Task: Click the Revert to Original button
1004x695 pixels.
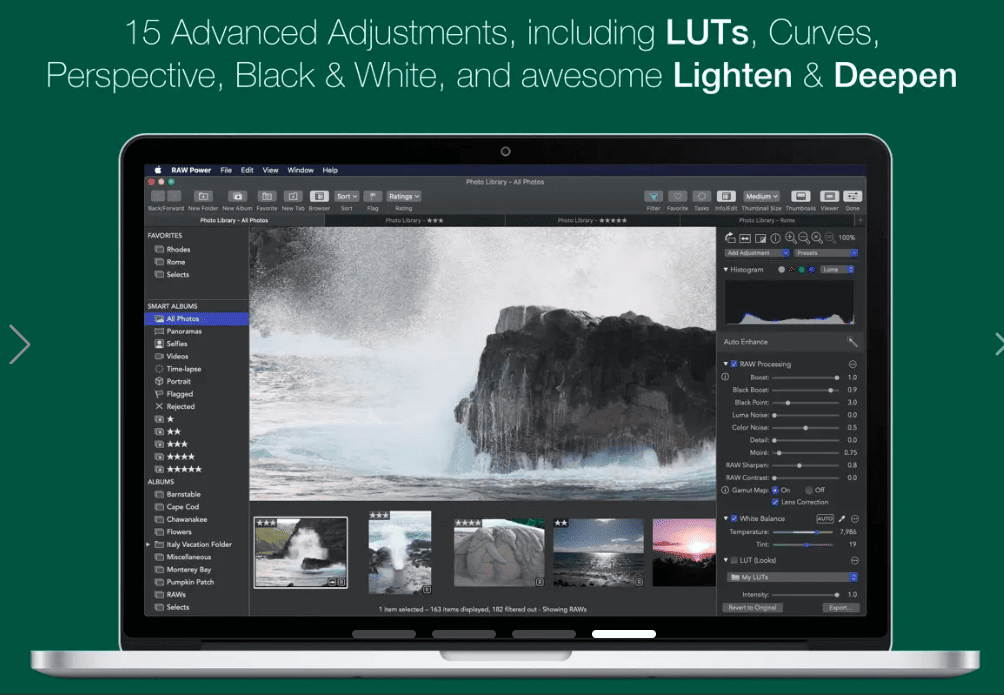Action: coord(752,607)
